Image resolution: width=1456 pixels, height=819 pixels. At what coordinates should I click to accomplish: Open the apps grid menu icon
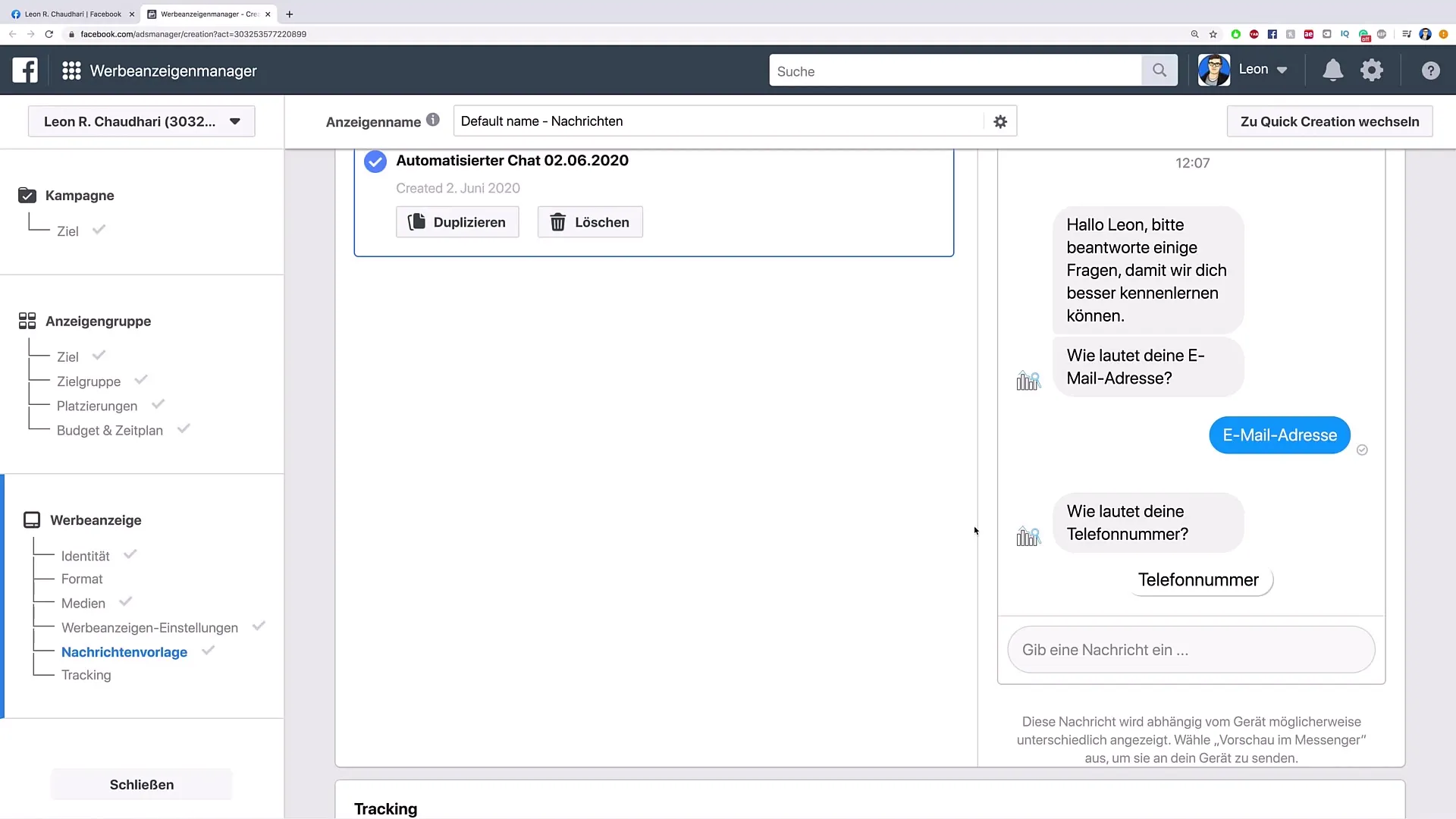(71, 71)
